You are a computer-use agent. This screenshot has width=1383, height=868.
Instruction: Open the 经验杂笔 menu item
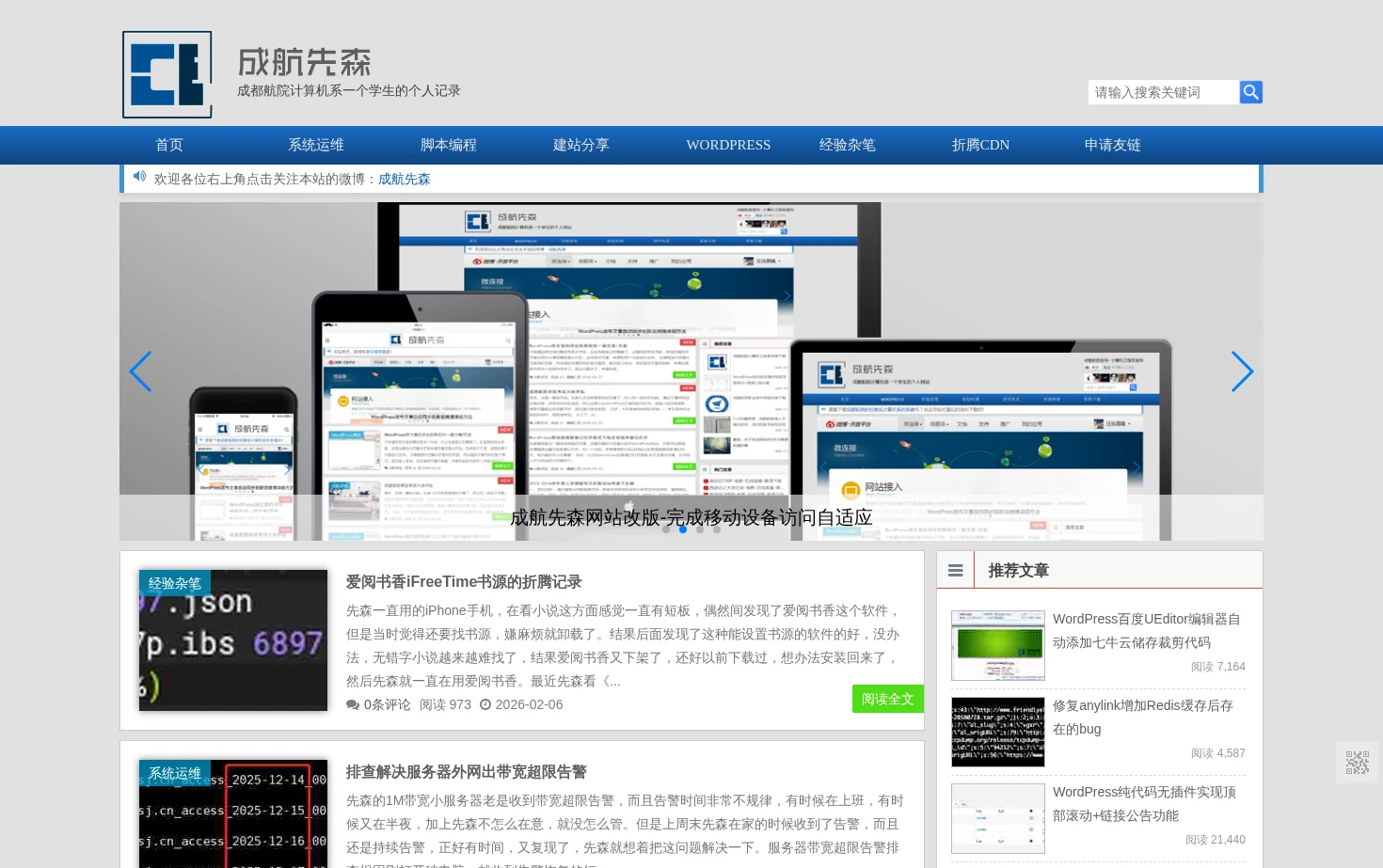tap(848, 145)
